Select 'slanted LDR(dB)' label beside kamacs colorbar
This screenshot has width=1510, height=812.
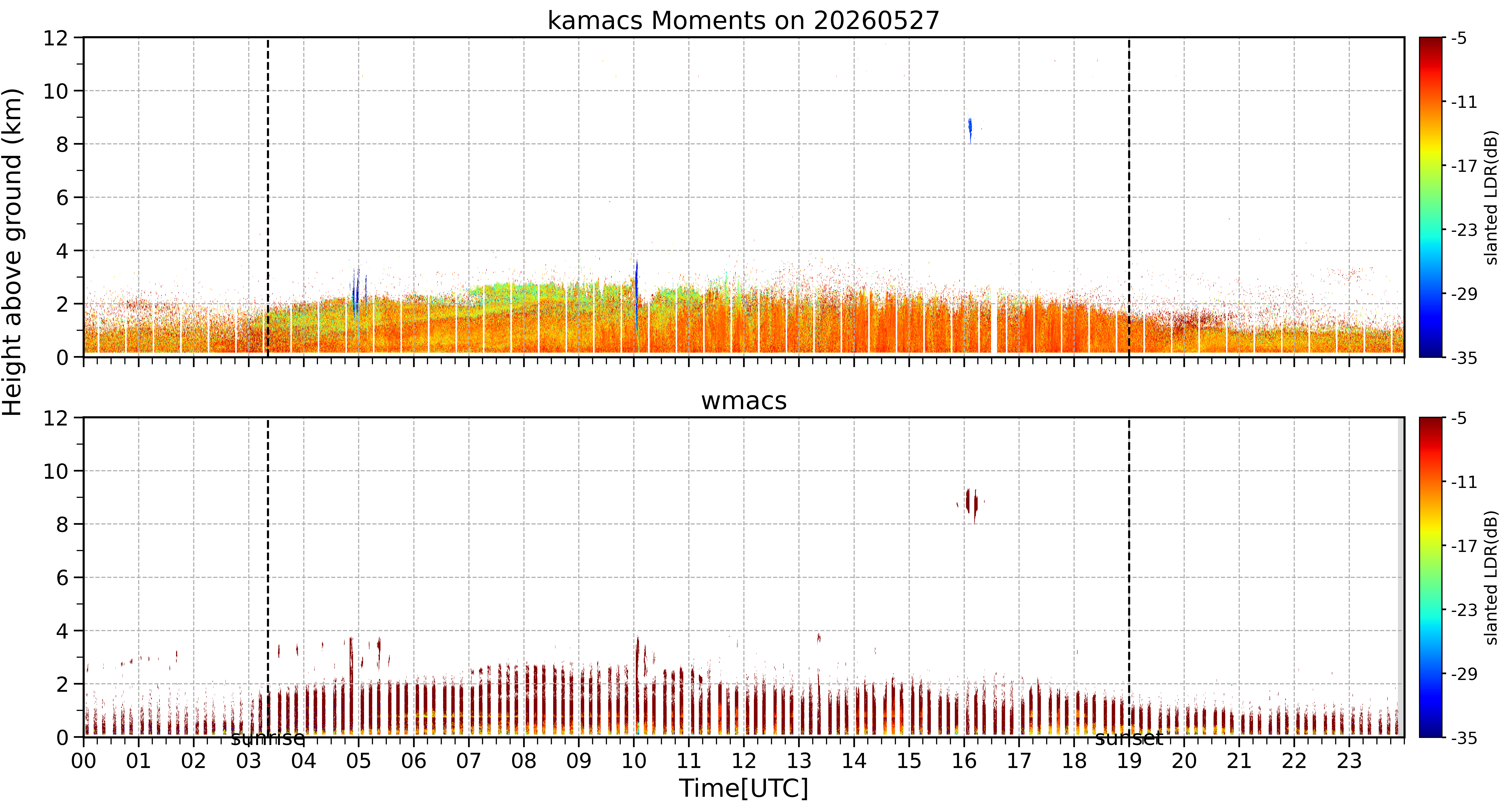coord(1491,197)
